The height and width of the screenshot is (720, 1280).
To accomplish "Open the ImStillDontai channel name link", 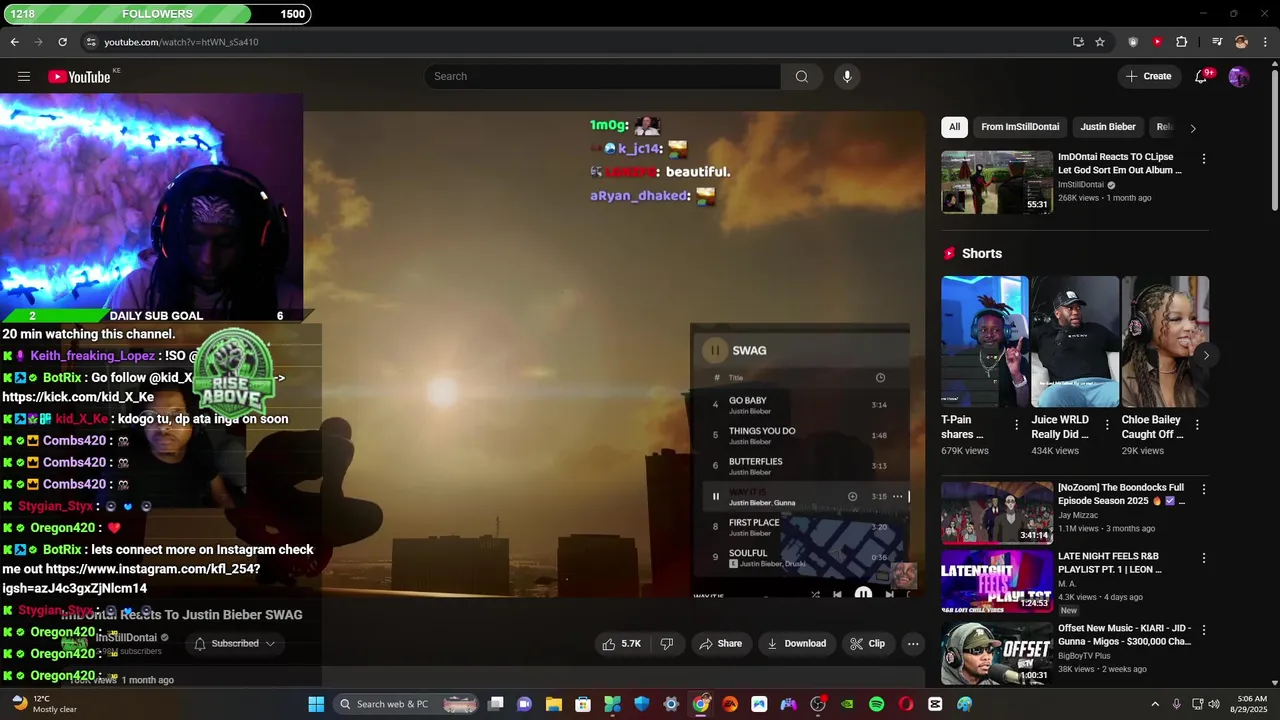I will 126,638.
